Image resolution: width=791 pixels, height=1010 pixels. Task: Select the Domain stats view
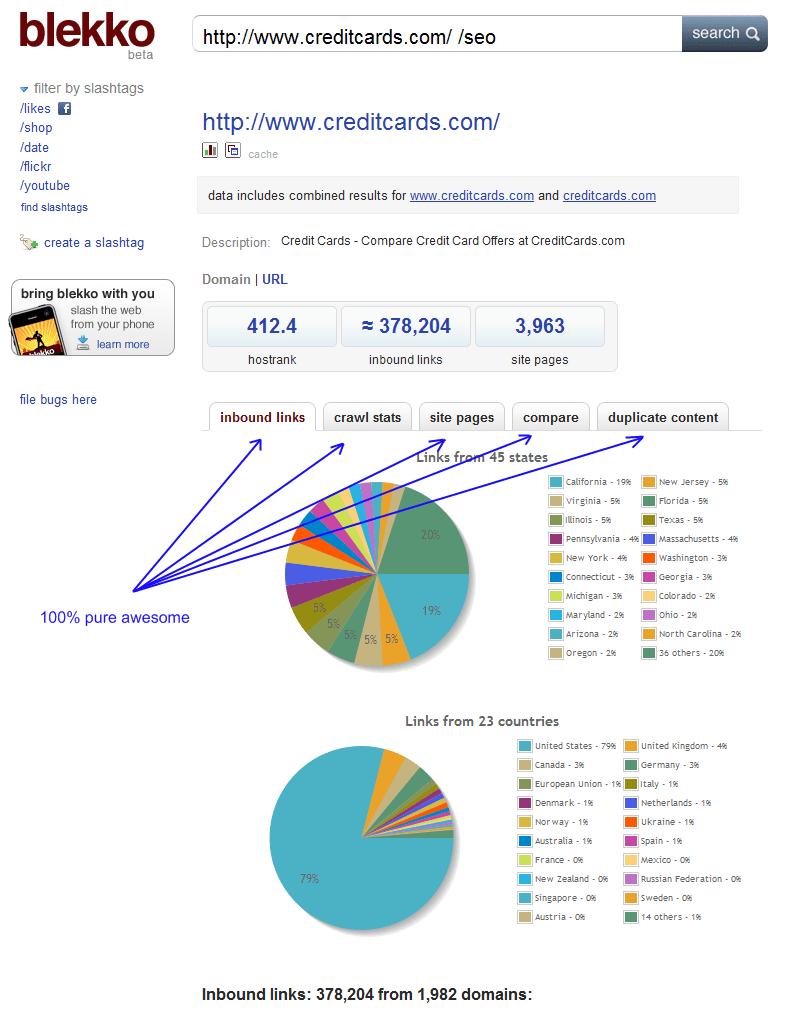pos(226,280)
